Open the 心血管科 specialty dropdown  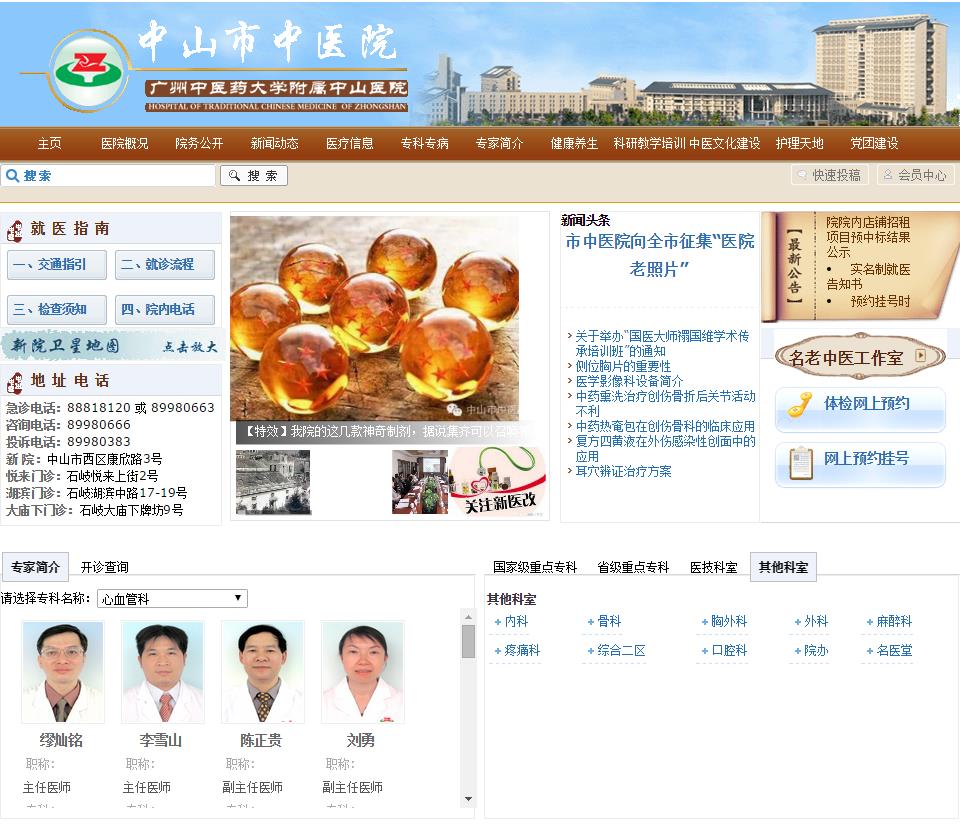pos(172,598)
